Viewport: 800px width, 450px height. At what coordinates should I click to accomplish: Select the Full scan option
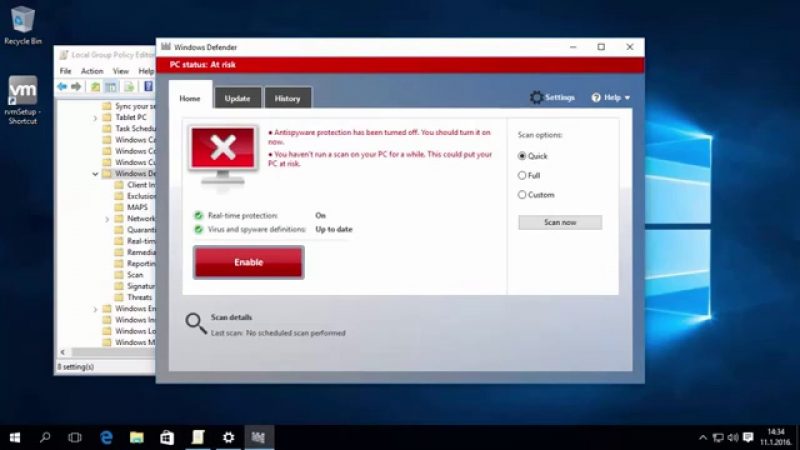pos(521,176)
